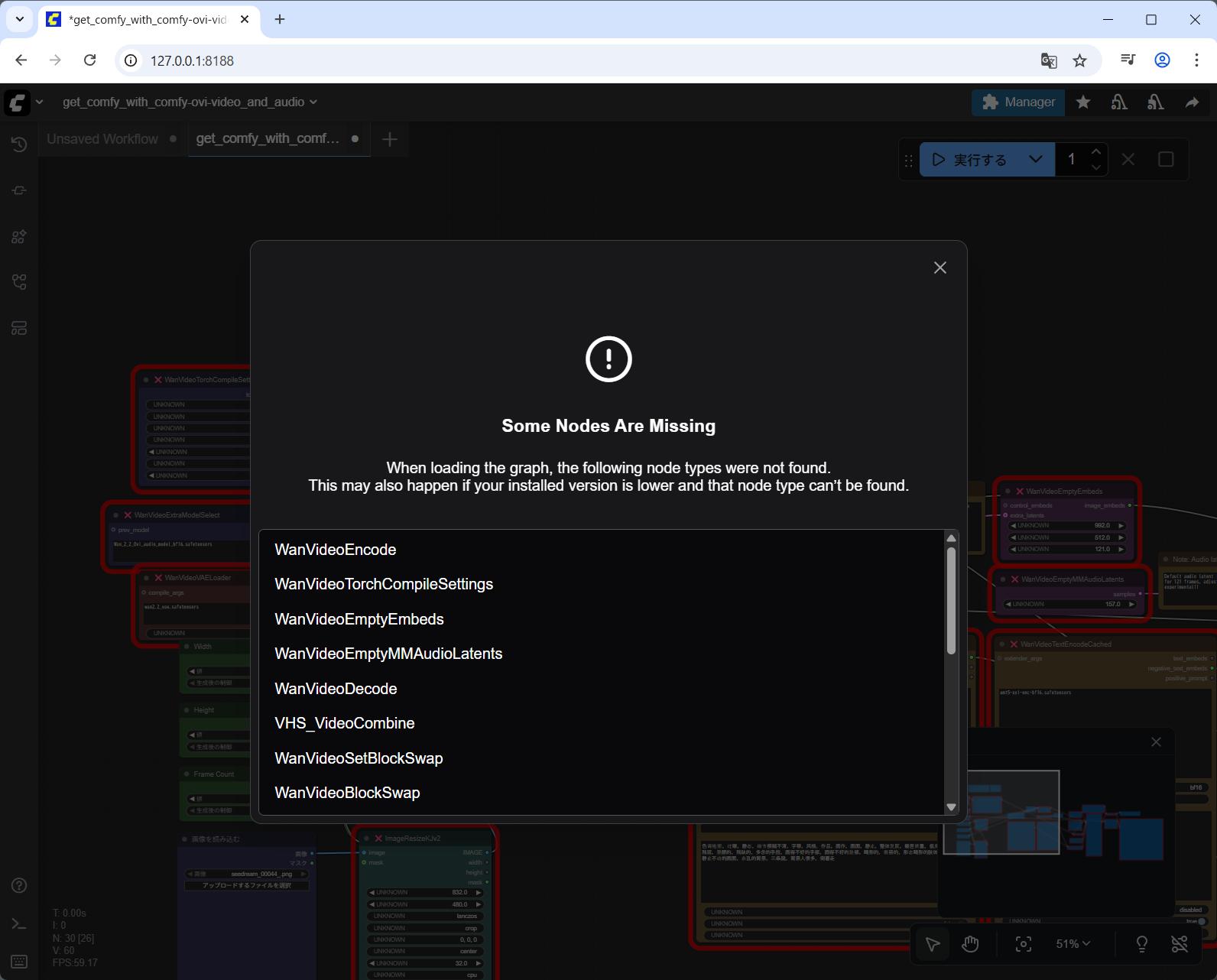Expand the workflow name dropdown in header

313,102
